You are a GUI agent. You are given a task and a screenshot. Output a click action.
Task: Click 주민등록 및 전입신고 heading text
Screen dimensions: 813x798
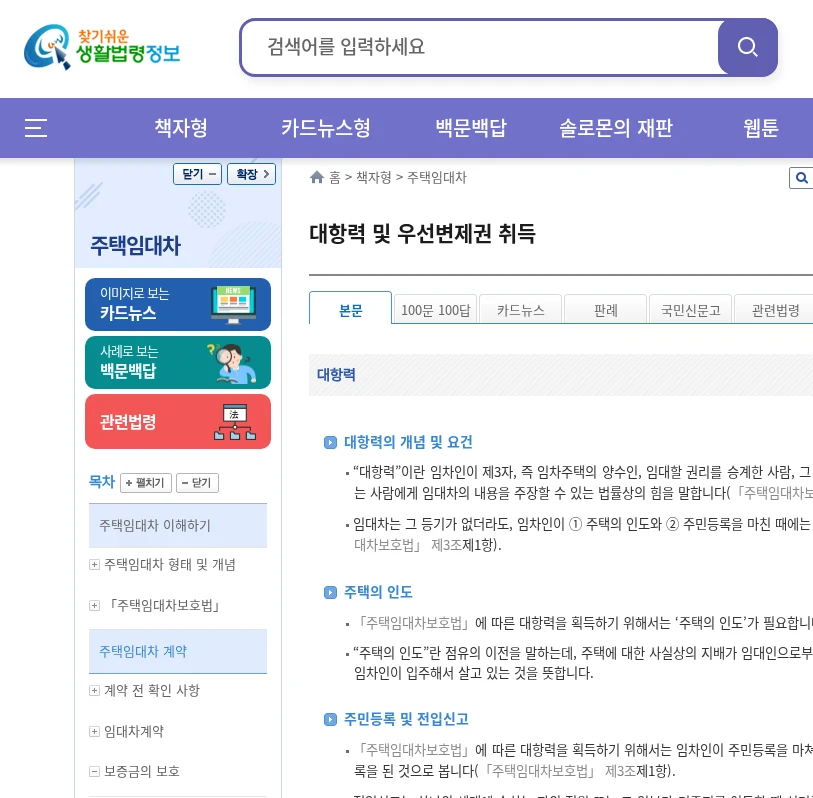pos(406,719)
